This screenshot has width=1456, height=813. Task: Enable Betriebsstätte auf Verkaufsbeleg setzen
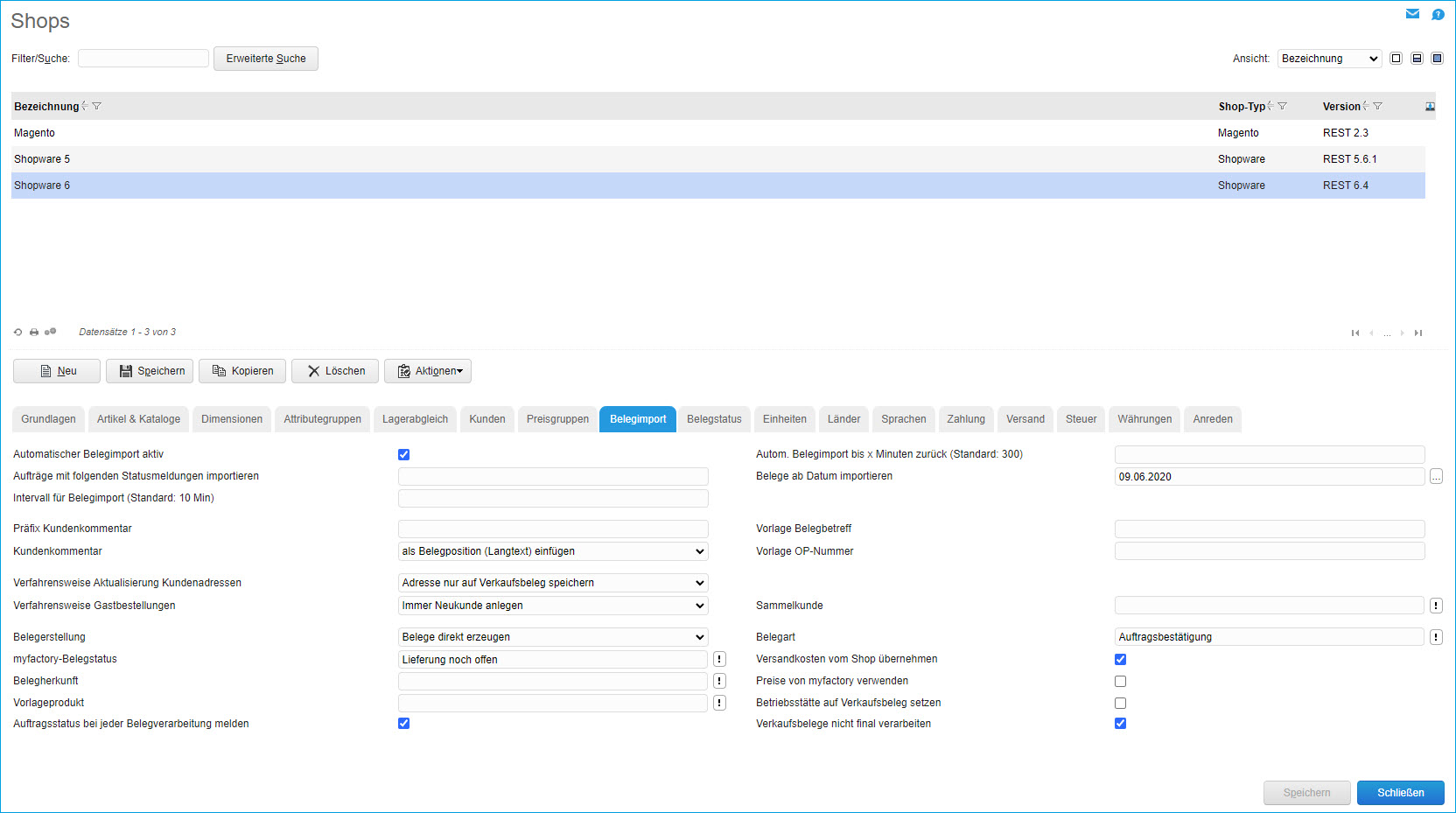[x=1120, y=703]
